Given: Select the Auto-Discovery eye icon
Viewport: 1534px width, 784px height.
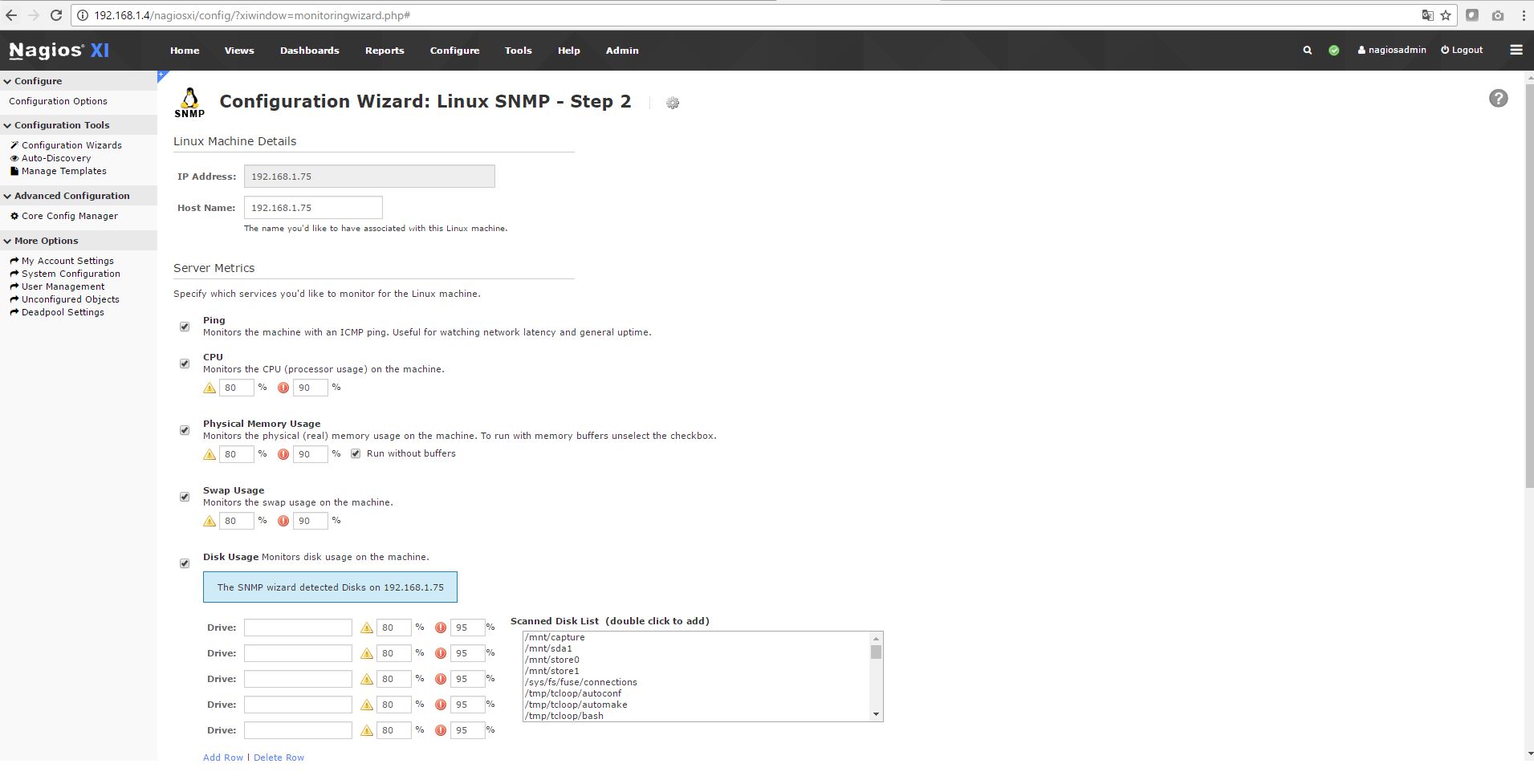Looking at the screenshot, I should (15, 158).
